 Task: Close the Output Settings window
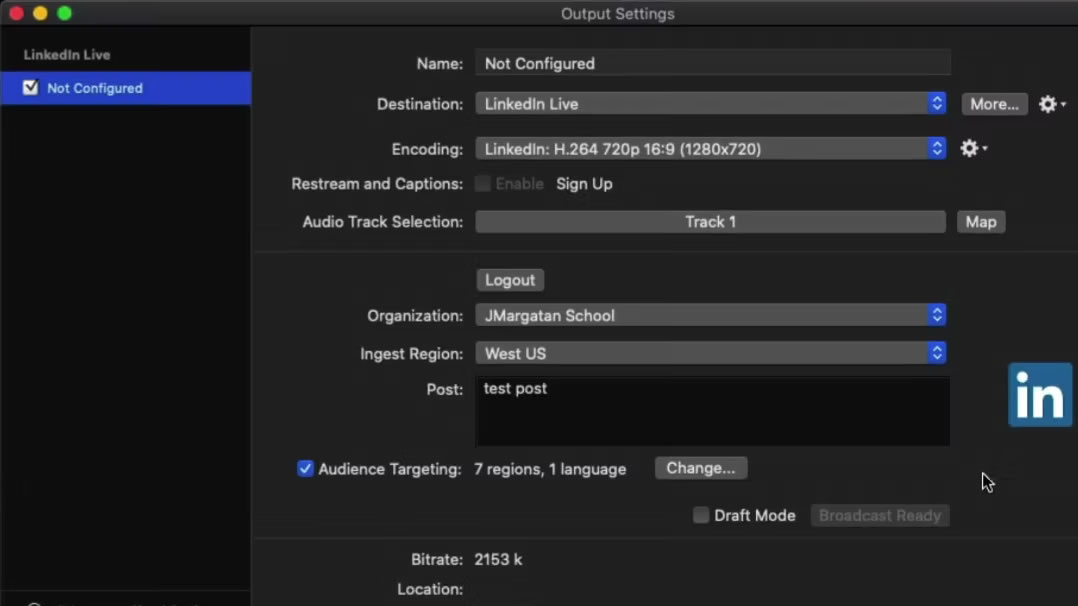(x=16, y=13)
